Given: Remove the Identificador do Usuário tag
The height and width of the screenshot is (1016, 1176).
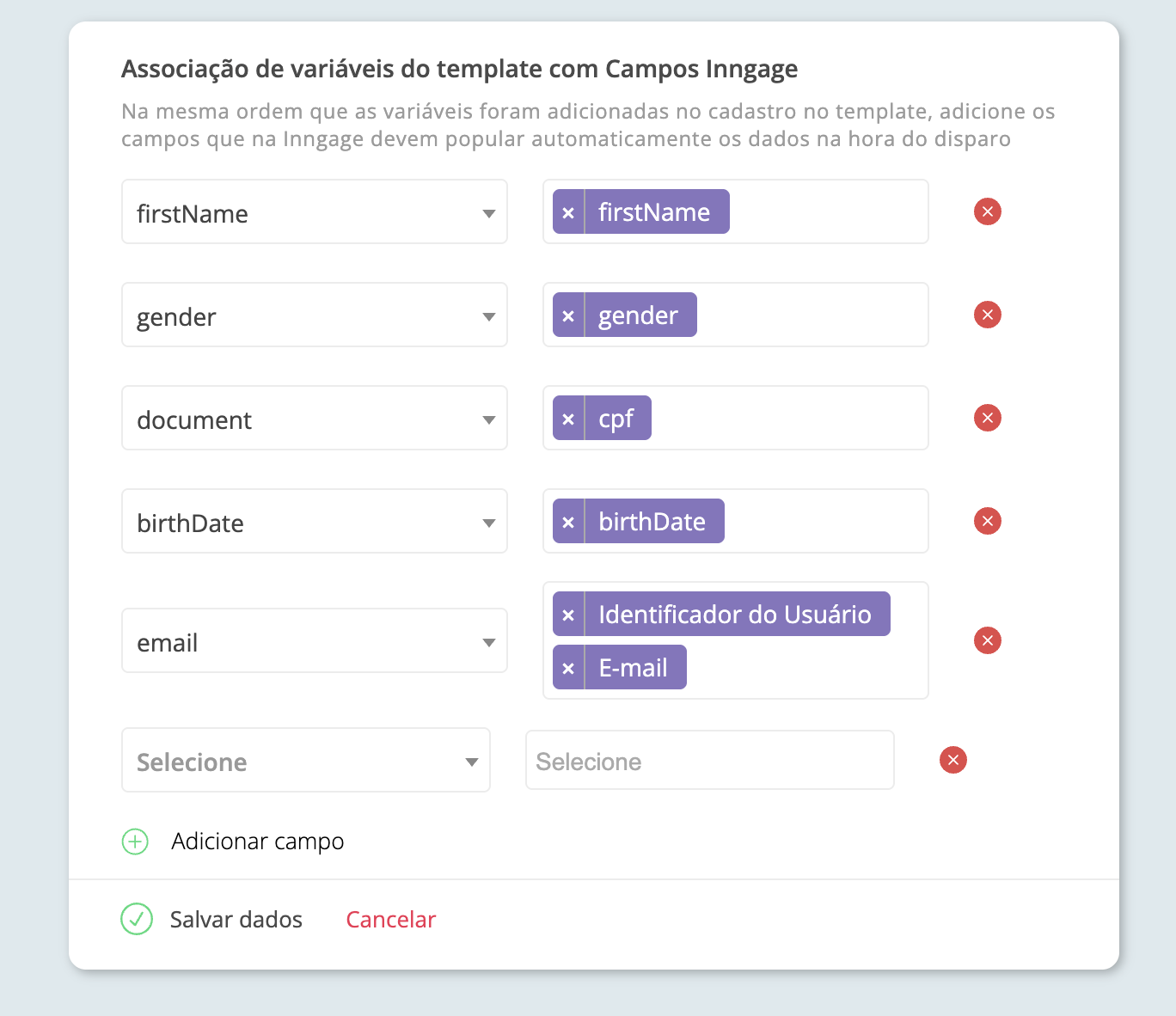Looking at the screenshot, I should coord(568,615).
